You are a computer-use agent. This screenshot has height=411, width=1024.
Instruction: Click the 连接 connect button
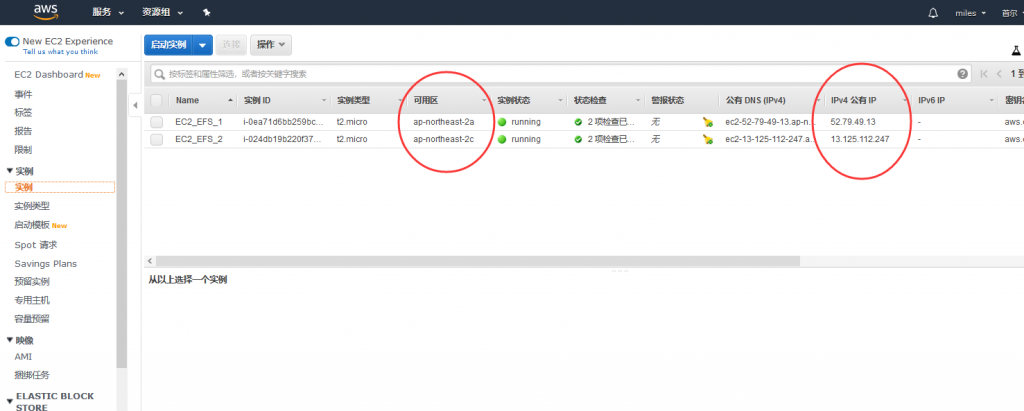coord(231,44)
